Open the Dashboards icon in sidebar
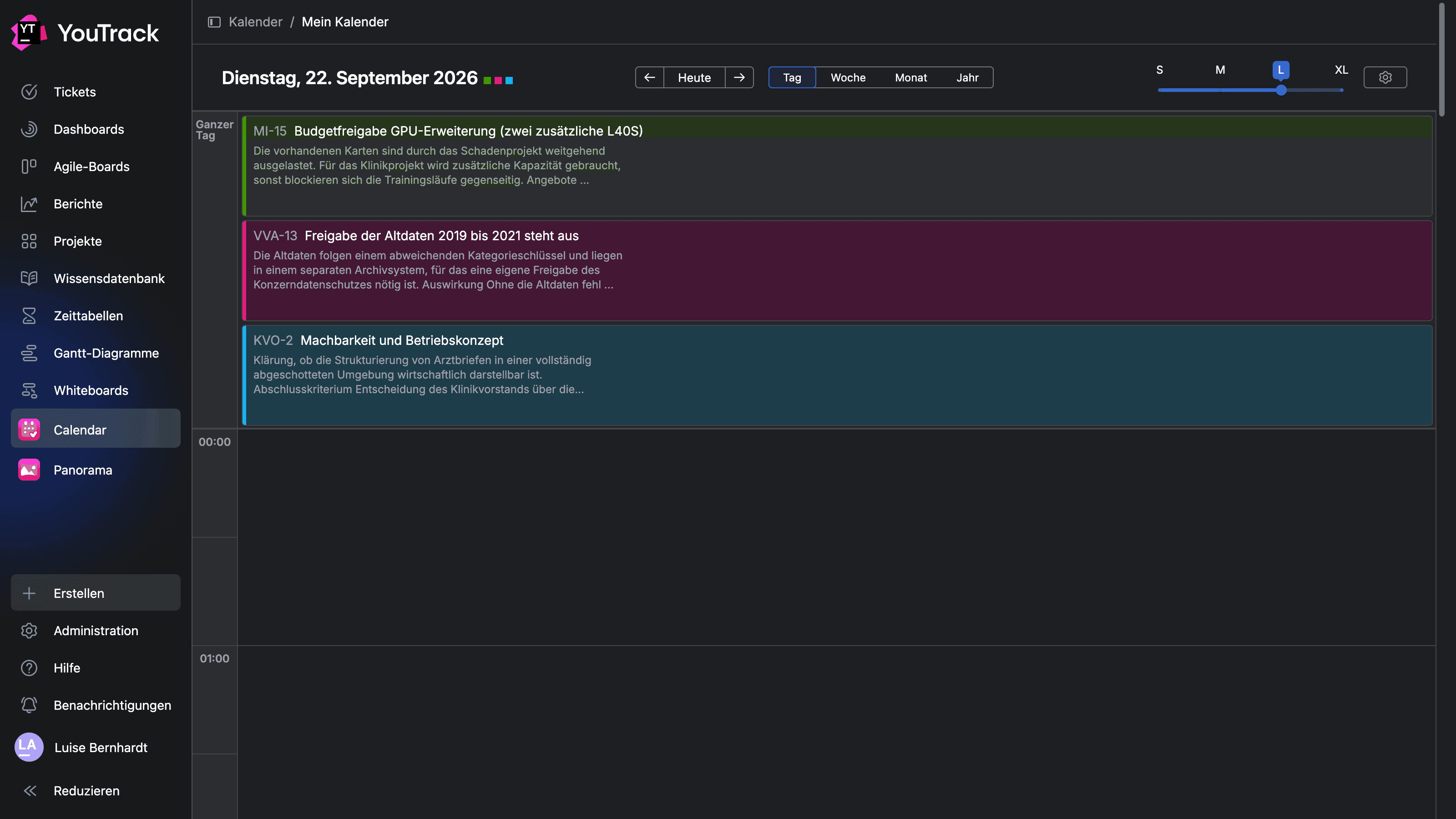The width and height of the screenshot is (1456, 819). 29,129
